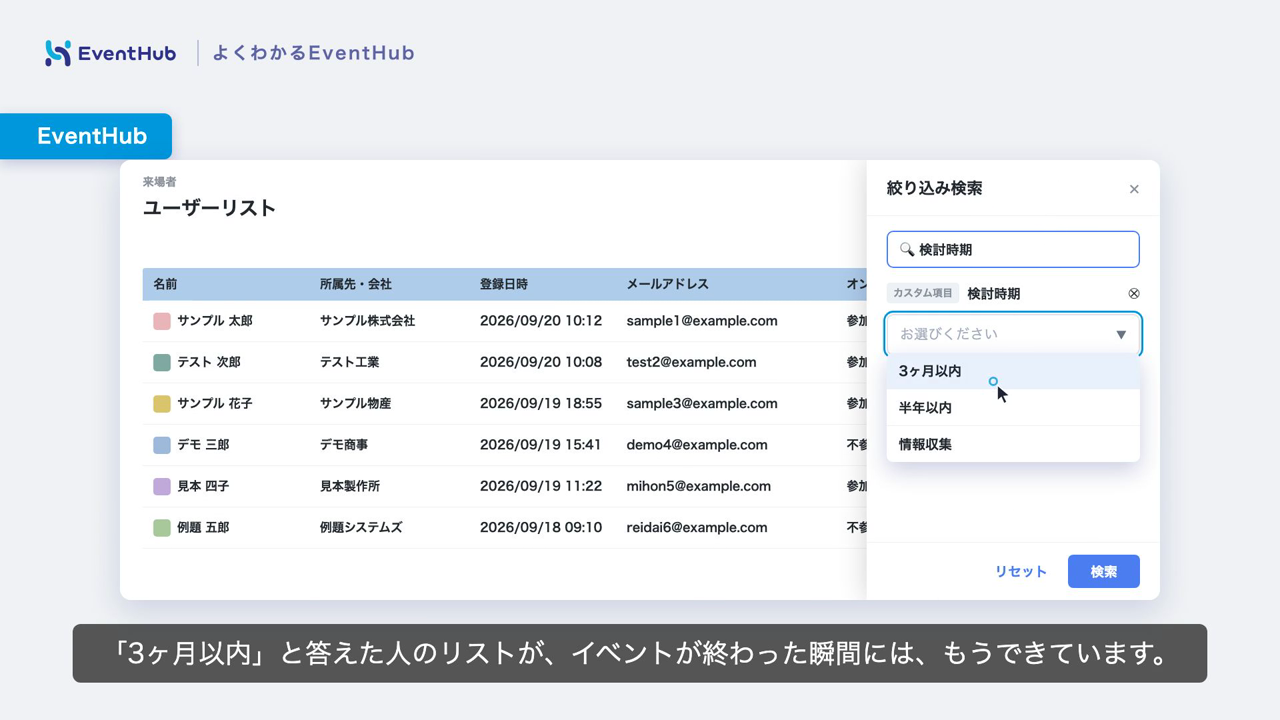Click email sample1@example.com

pyautogui.click(x=702, y=321)
